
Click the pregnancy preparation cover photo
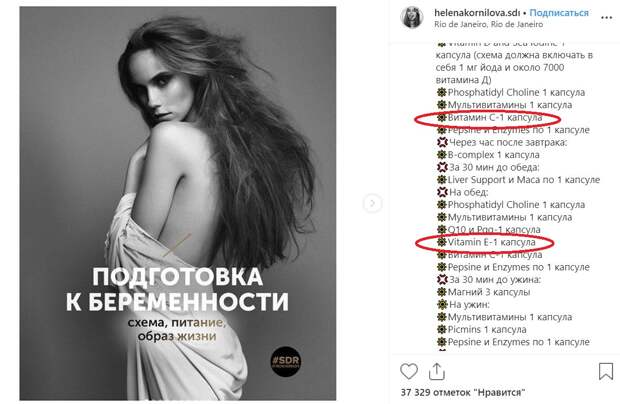[x=178, y=203]
